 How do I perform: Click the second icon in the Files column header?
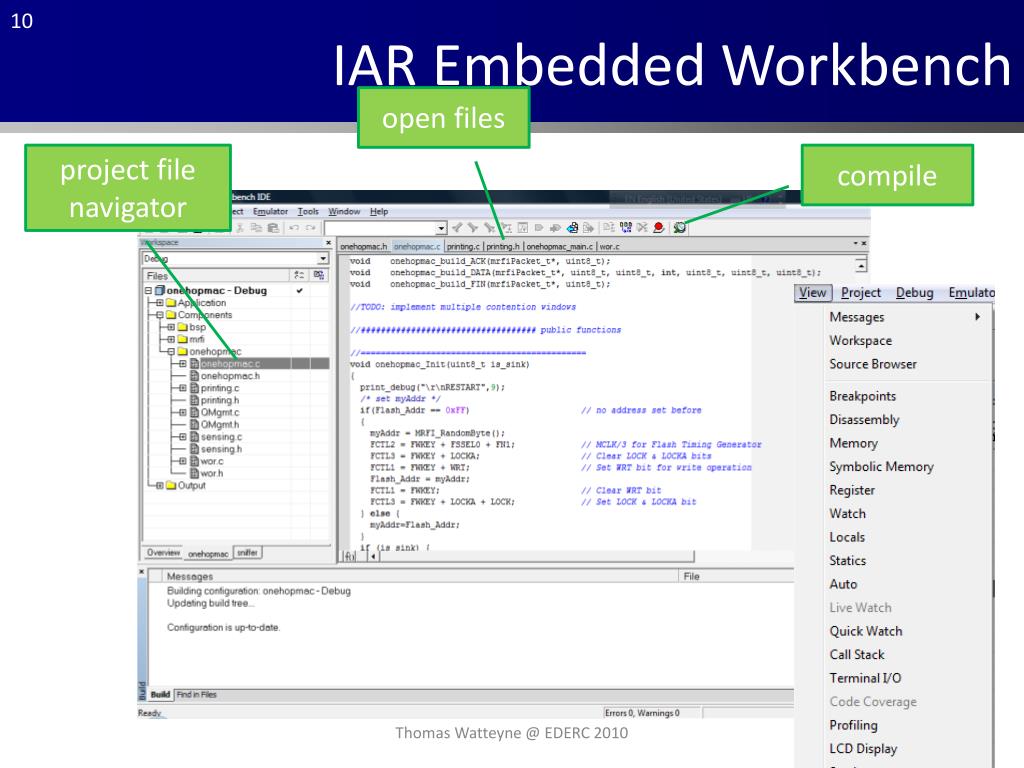tap(319, 276)
